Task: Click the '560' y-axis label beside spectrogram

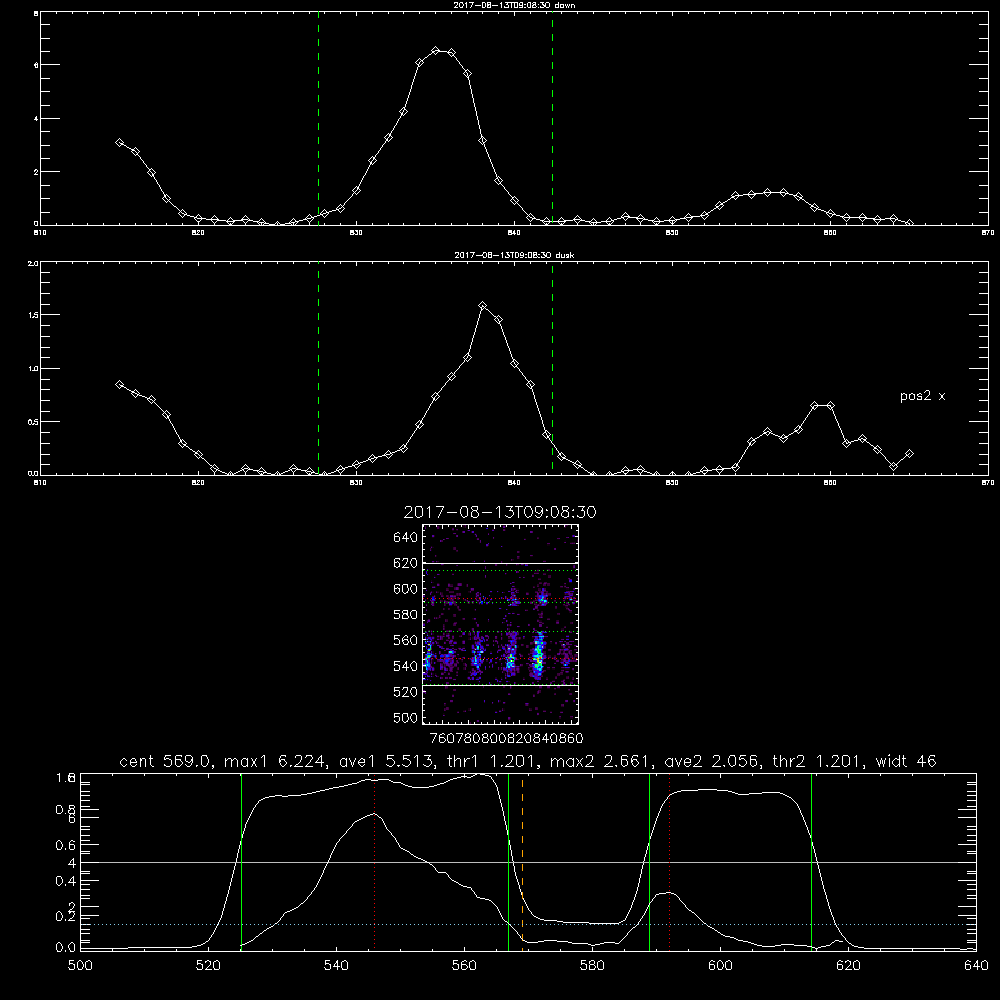Action: pyautogui.click(x=406, y=640)
